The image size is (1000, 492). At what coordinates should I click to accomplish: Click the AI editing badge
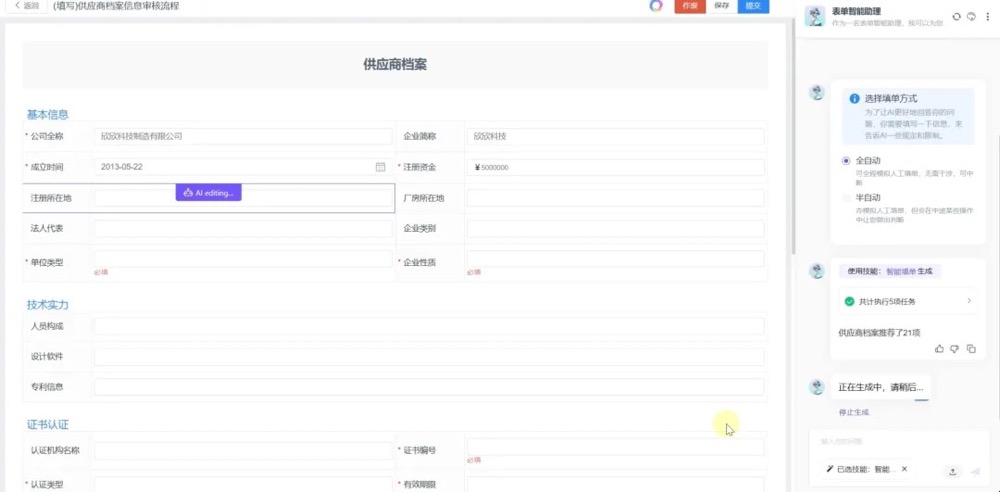pyautogui.click(x=209, y=193)
